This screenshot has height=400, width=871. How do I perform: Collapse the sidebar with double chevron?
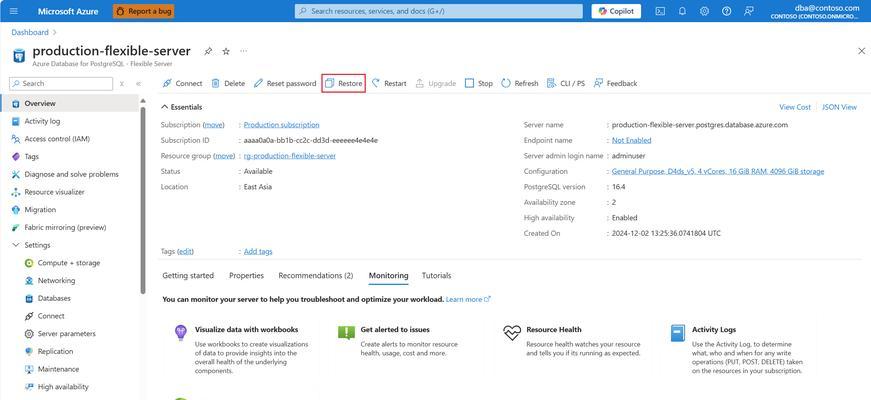pos(138,84)
